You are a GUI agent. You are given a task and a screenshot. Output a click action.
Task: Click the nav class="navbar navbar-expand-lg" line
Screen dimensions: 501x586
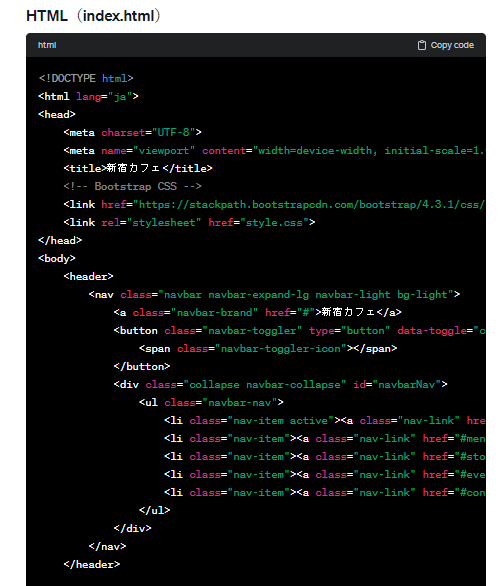click(x=274, y=294)
